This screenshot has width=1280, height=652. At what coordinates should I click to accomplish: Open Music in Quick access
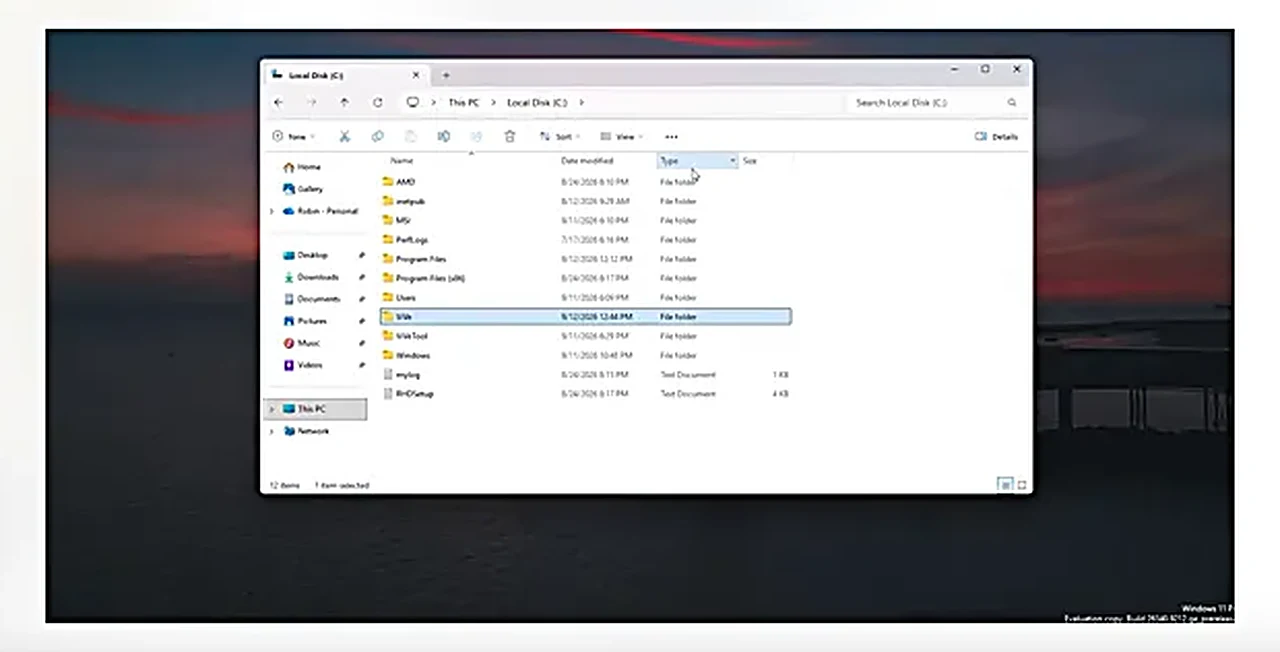(x=308, y=343)
